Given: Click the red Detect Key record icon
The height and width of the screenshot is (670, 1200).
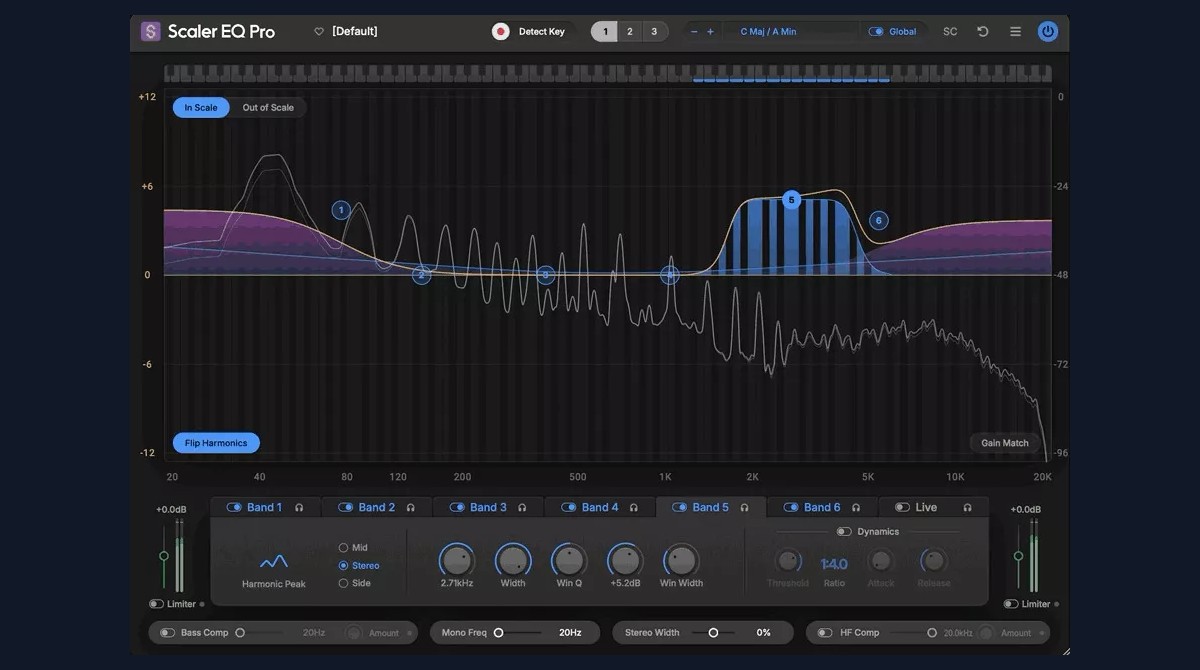Looking at the screenshot, I should tap(501, 32).
